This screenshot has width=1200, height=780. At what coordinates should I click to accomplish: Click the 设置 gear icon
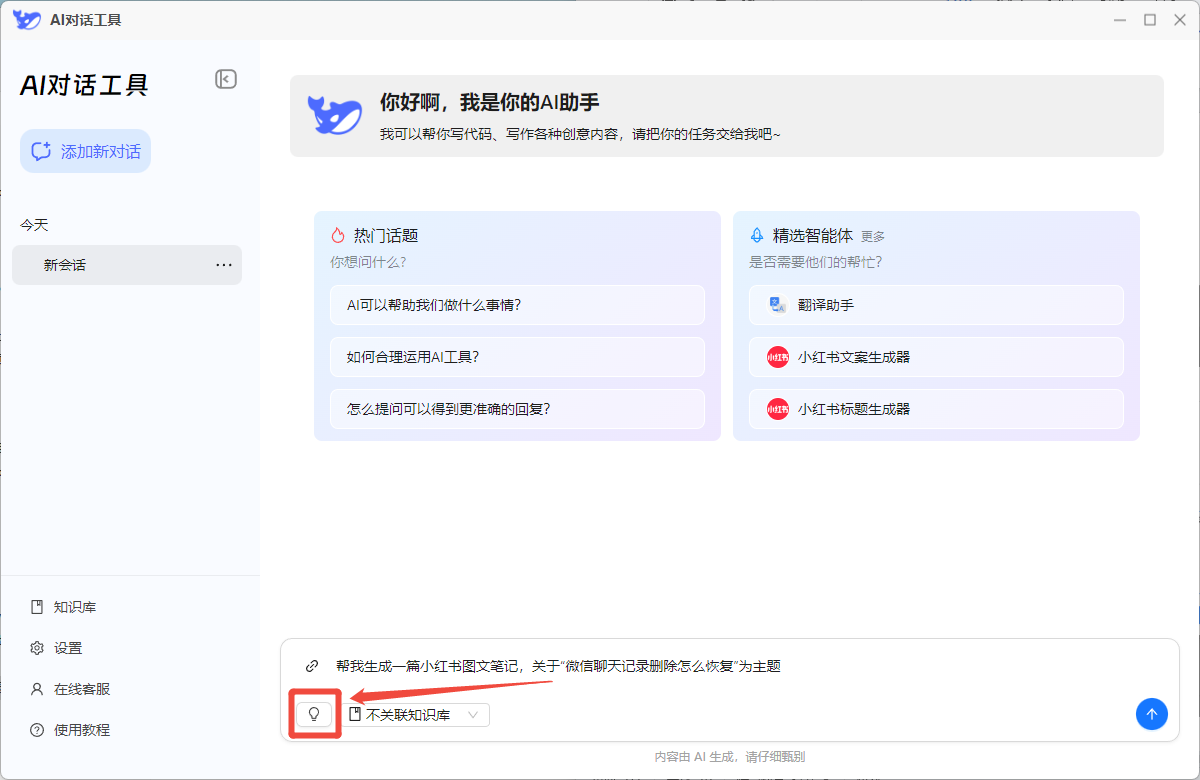pyautogui.click(x=37, y=648)
